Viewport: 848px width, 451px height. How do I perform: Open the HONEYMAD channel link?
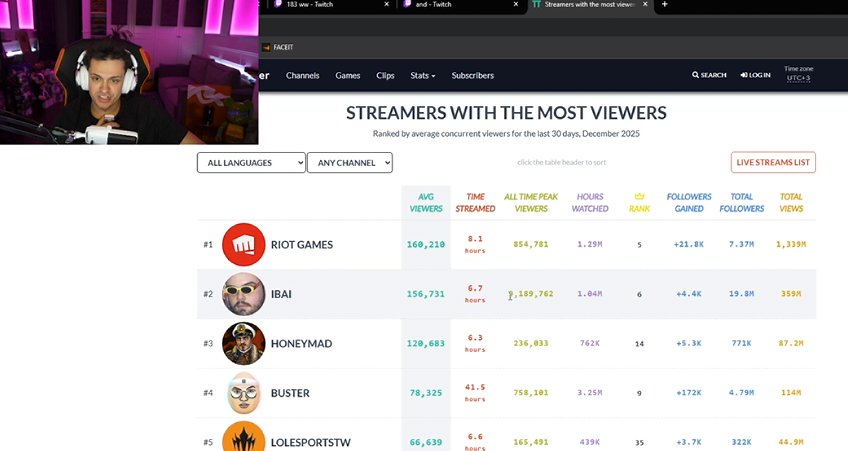tap(301, 344)
